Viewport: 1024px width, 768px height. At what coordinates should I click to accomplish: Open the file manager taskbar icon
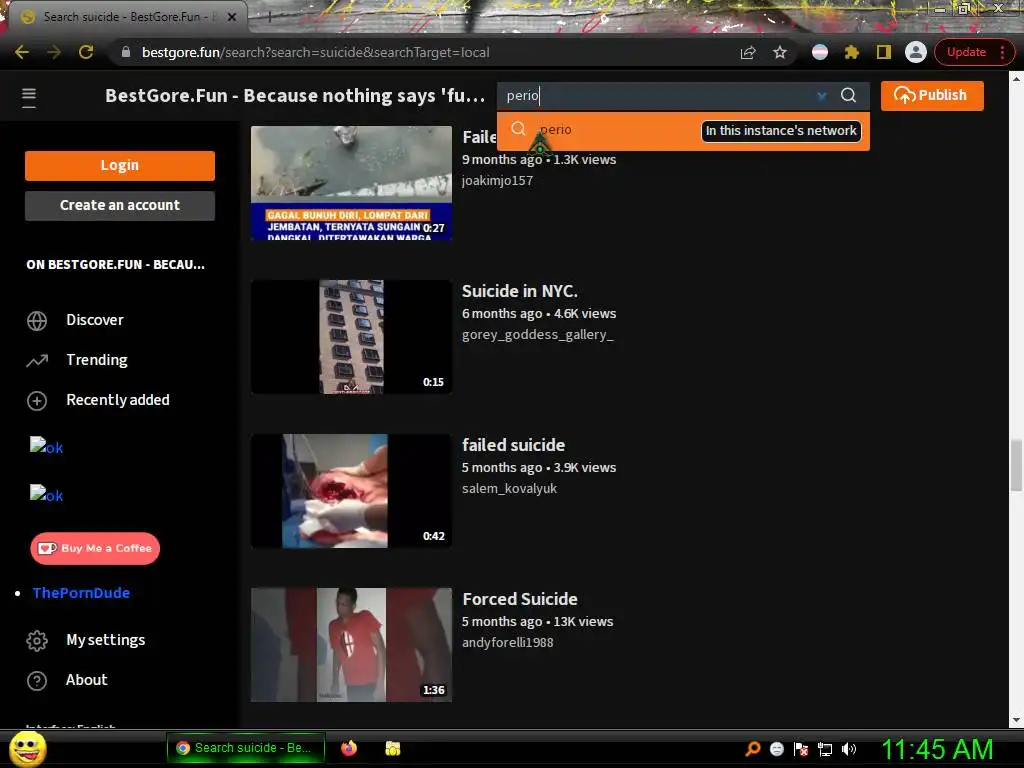(392, 748)
